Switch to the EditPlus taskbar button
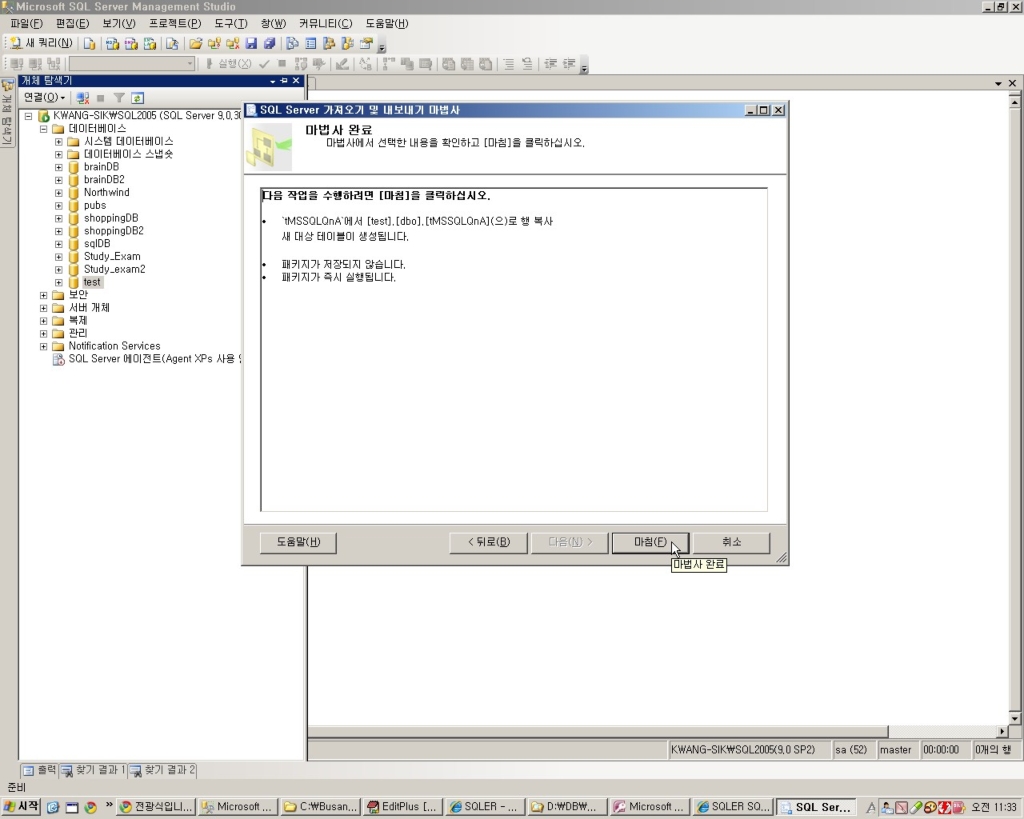This screenshot has height=819, width=1024. tap(402, 807)
